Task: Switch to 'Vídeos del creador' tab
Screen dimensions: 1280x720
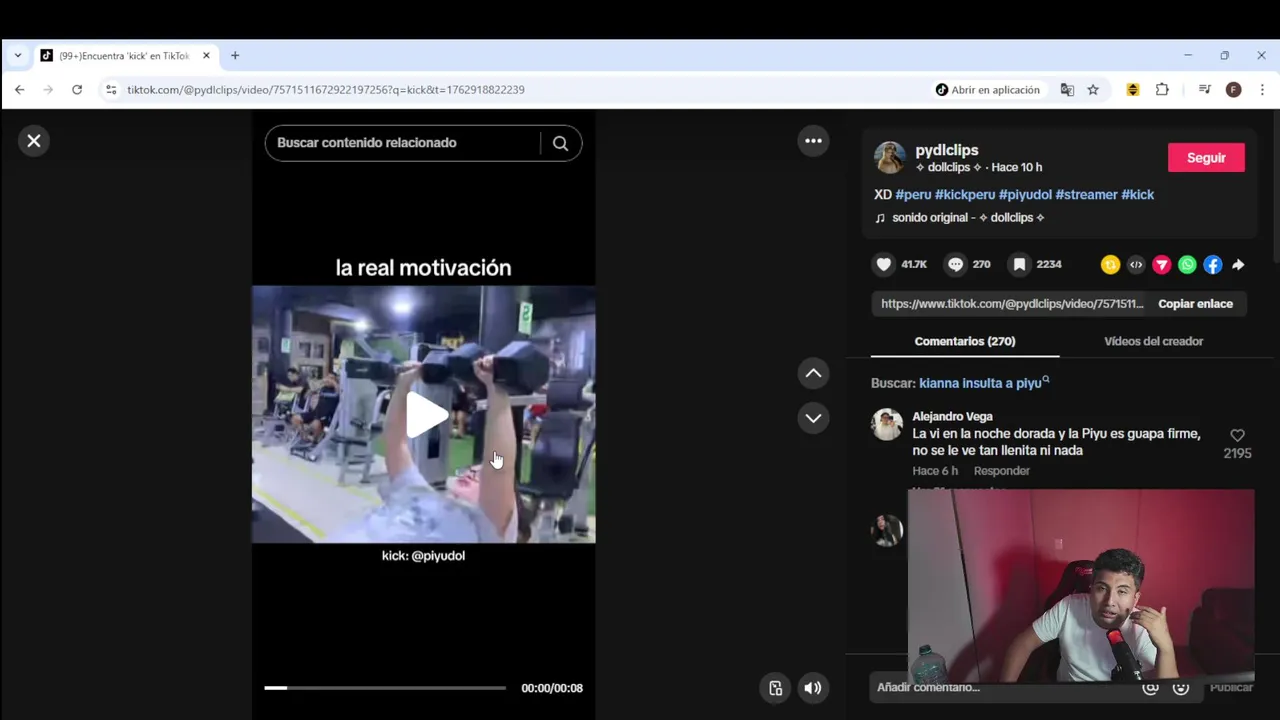Action: [1153, 341]
